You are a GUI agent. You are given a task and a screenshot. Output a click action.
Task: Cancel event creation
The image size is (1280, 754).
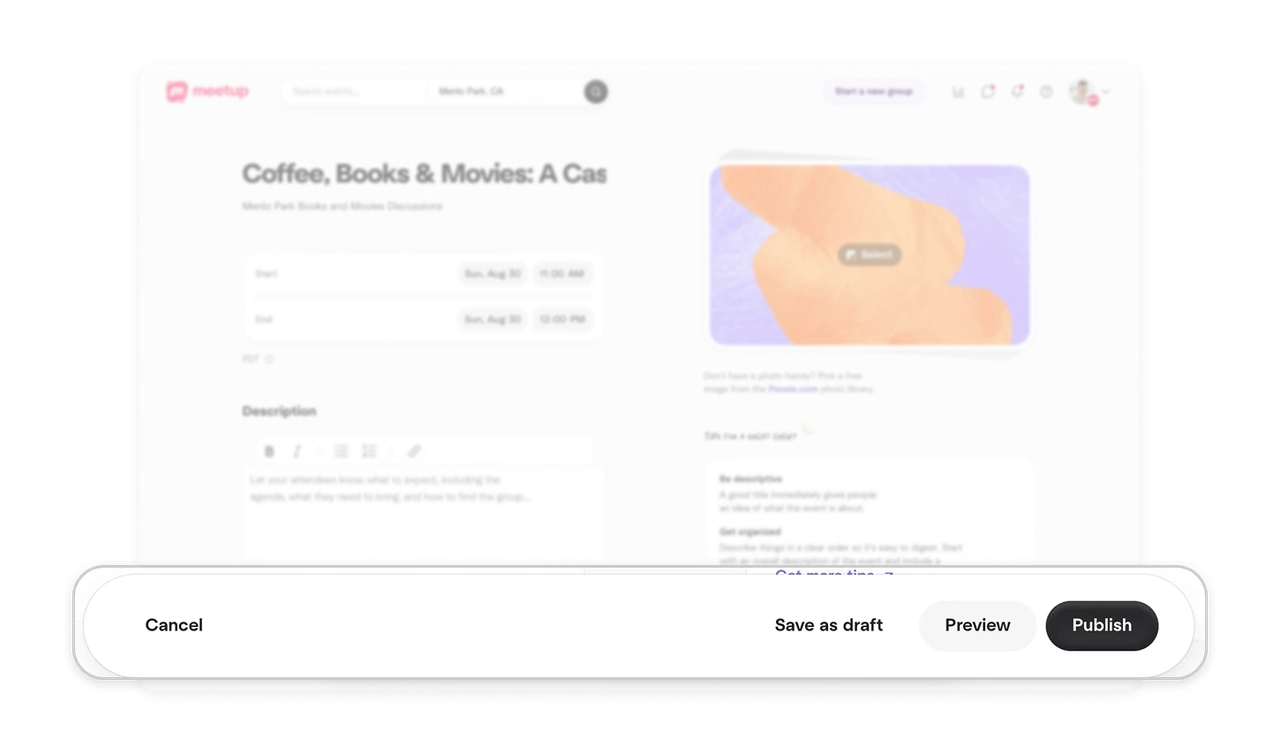[174, 626]
